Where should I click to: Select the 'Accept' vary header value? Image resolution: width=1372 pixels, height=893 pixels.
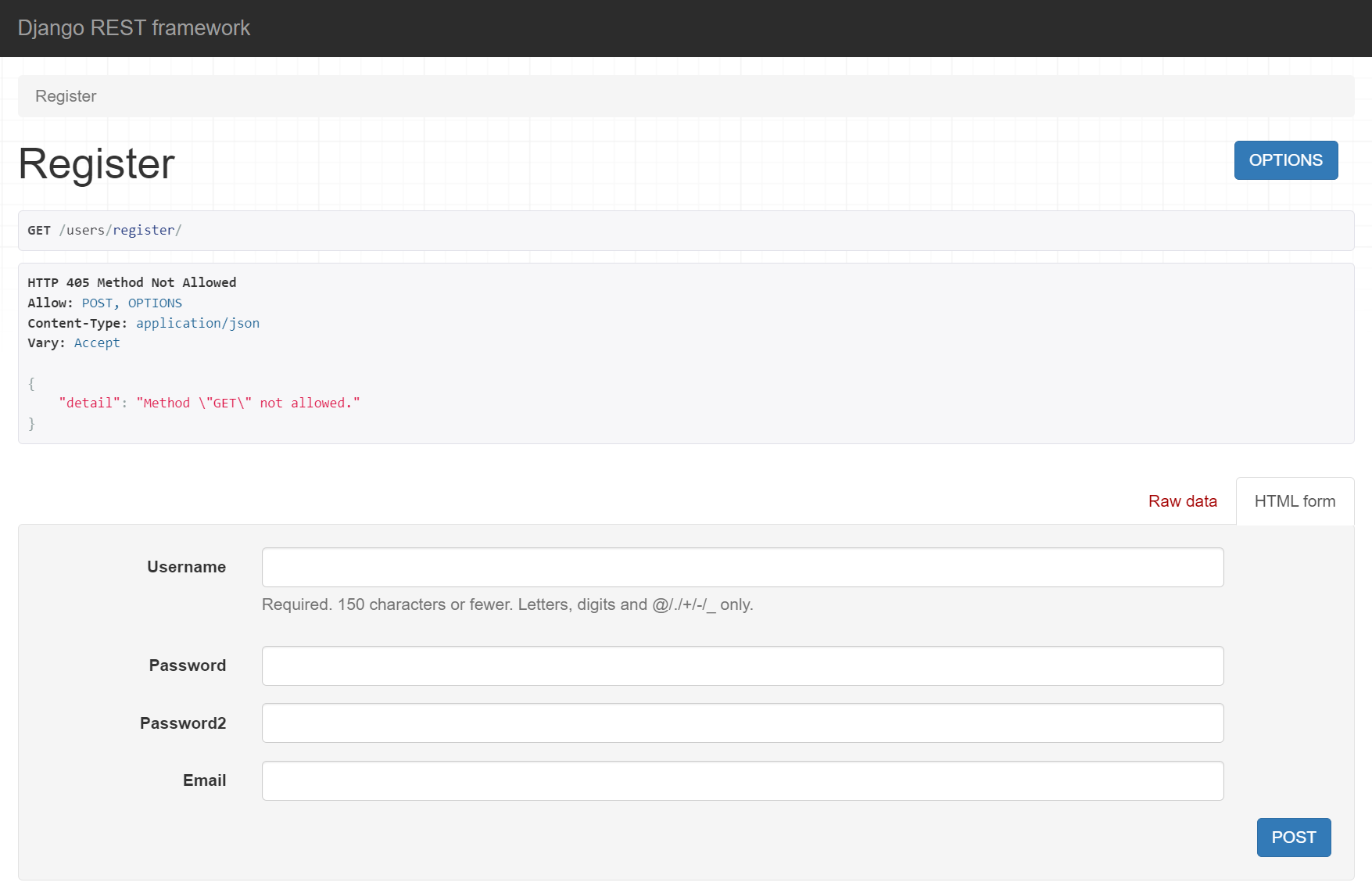tap(97, 342)
